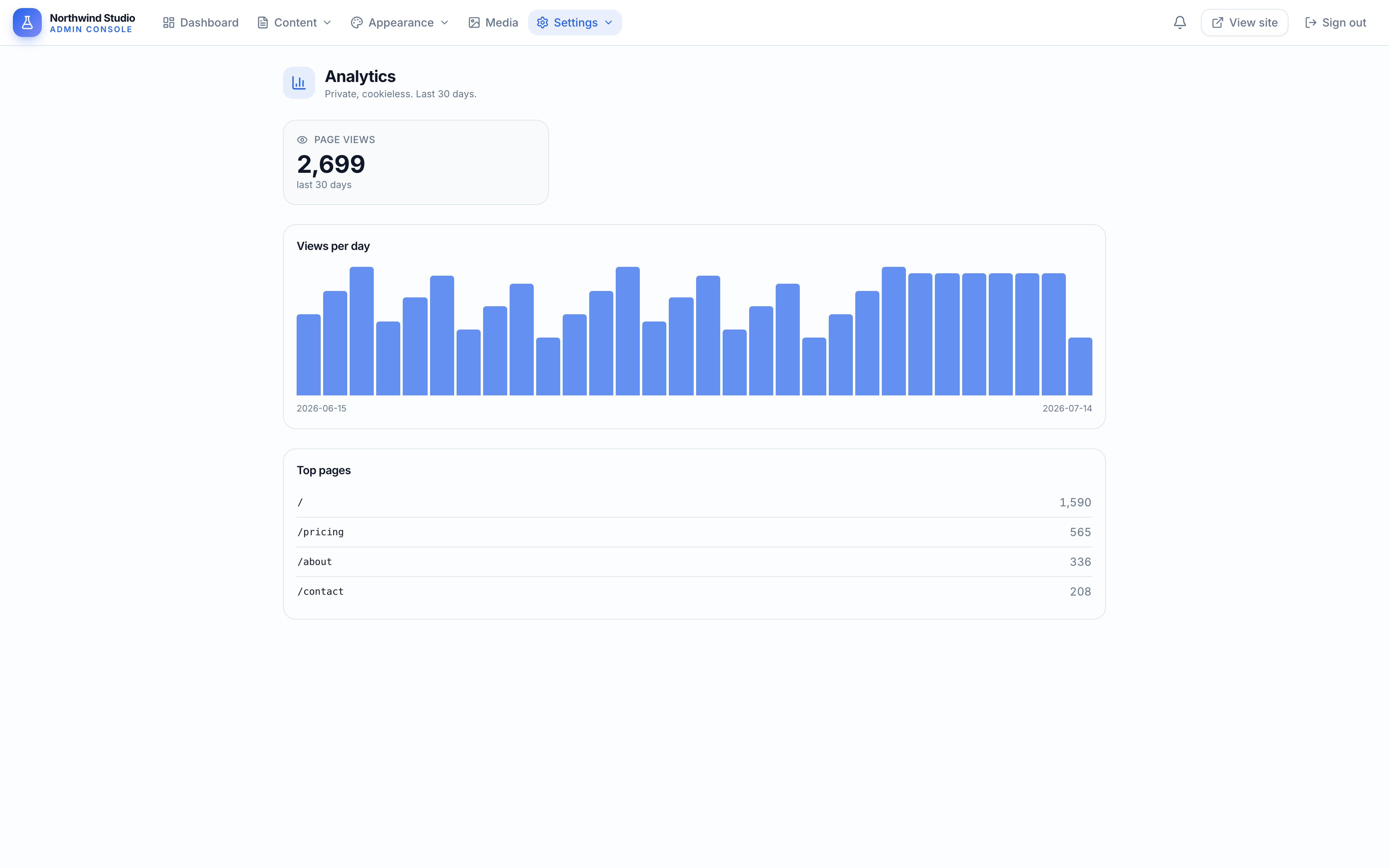Click the Dashboard grid icon
1389x868 pixels.
point(168,23)
